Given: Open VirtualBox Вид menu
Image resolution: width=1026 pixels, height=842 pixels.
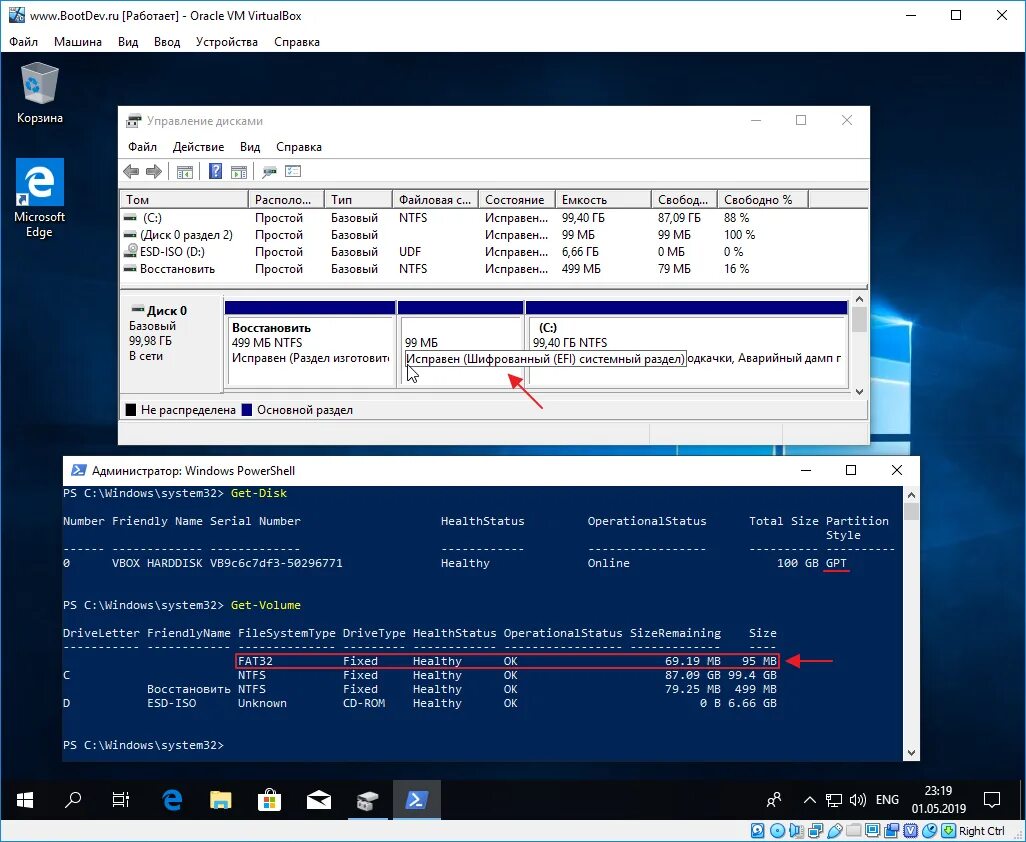Looking at the screenshot, I should [x=128, y=42].
